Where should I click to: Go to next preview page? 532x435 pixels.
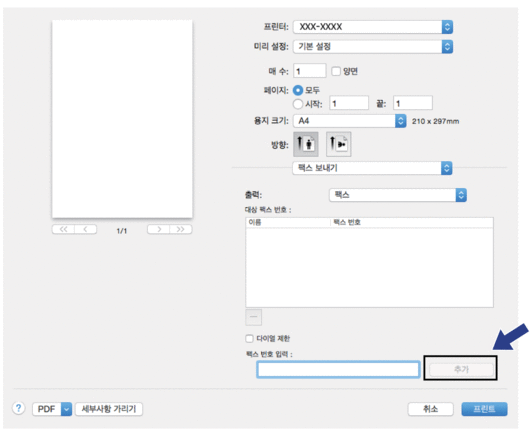tap(158, 229)
